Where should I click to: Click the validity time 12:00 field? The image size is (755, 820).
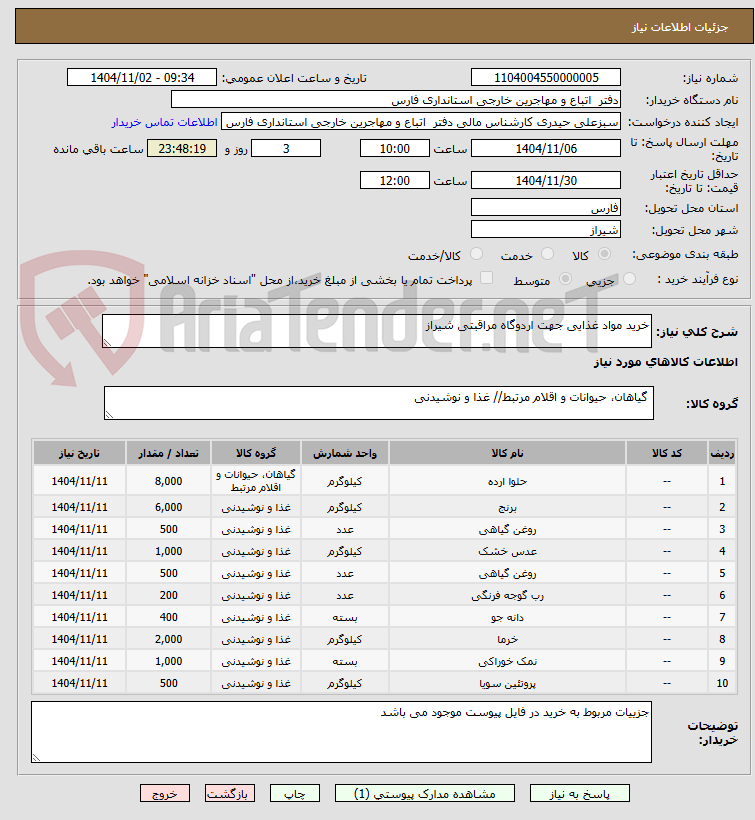(x=395, y=180)
